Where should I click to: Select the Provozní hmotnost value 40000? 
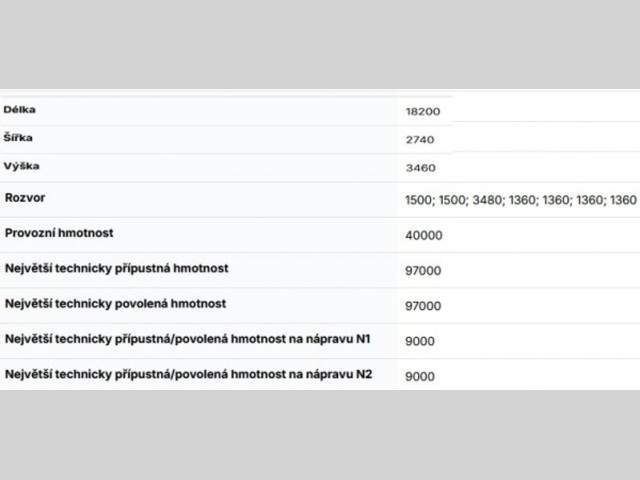pyautogui.click(x=423, y=235)
